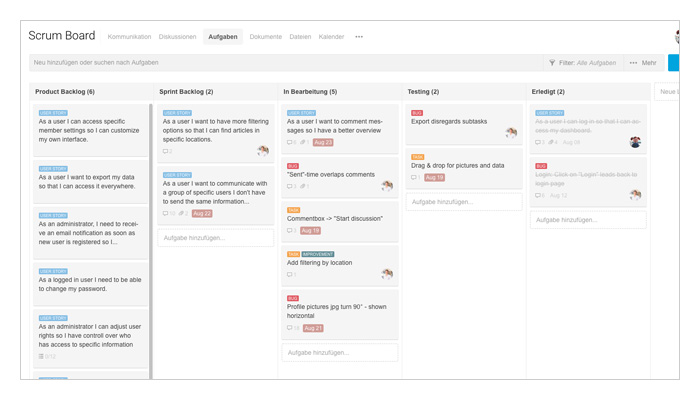Screen dimensions: 700x399
Task: Click the task search and add field
Action: [x=286, y=62]
